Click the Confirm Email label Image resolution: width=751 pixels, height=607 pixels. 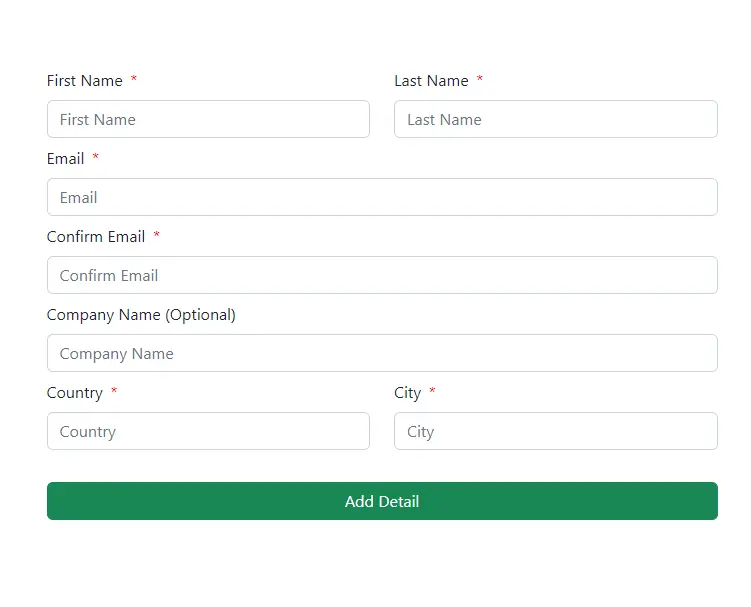tap(96, 237)
